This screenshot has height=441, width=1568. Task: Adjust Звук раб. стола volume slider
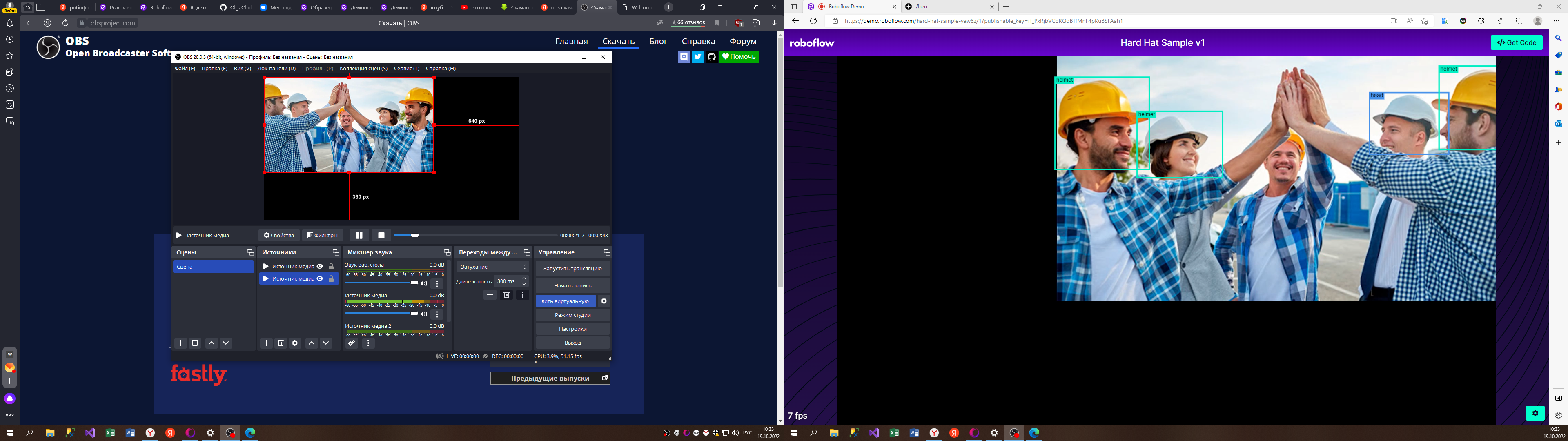click(x=382, y=283)
